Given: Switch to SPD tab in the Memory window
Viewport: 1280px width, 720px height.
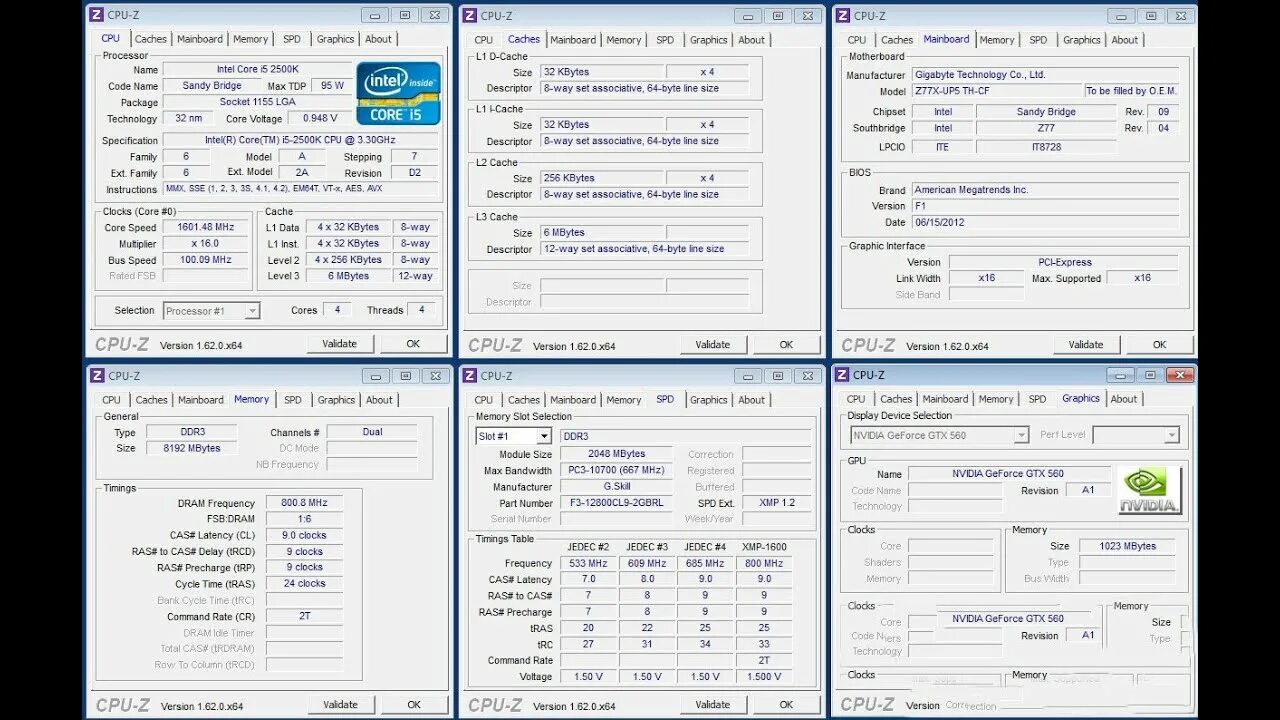Looking at the screenshot, I should (293, 400).
